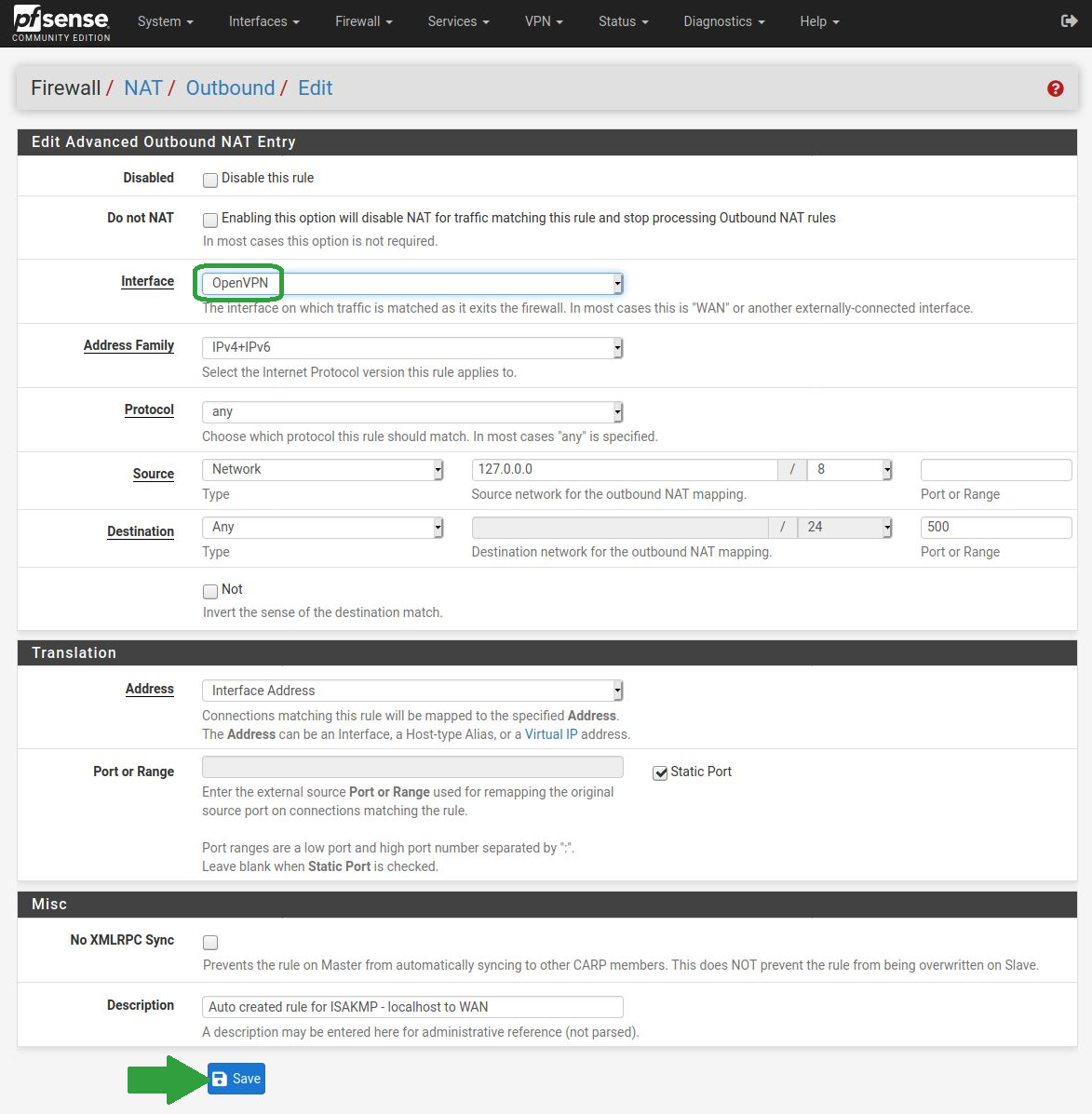Go to Outbound breadcrumb link
1092x1114 pixels.
coord(230,88)
